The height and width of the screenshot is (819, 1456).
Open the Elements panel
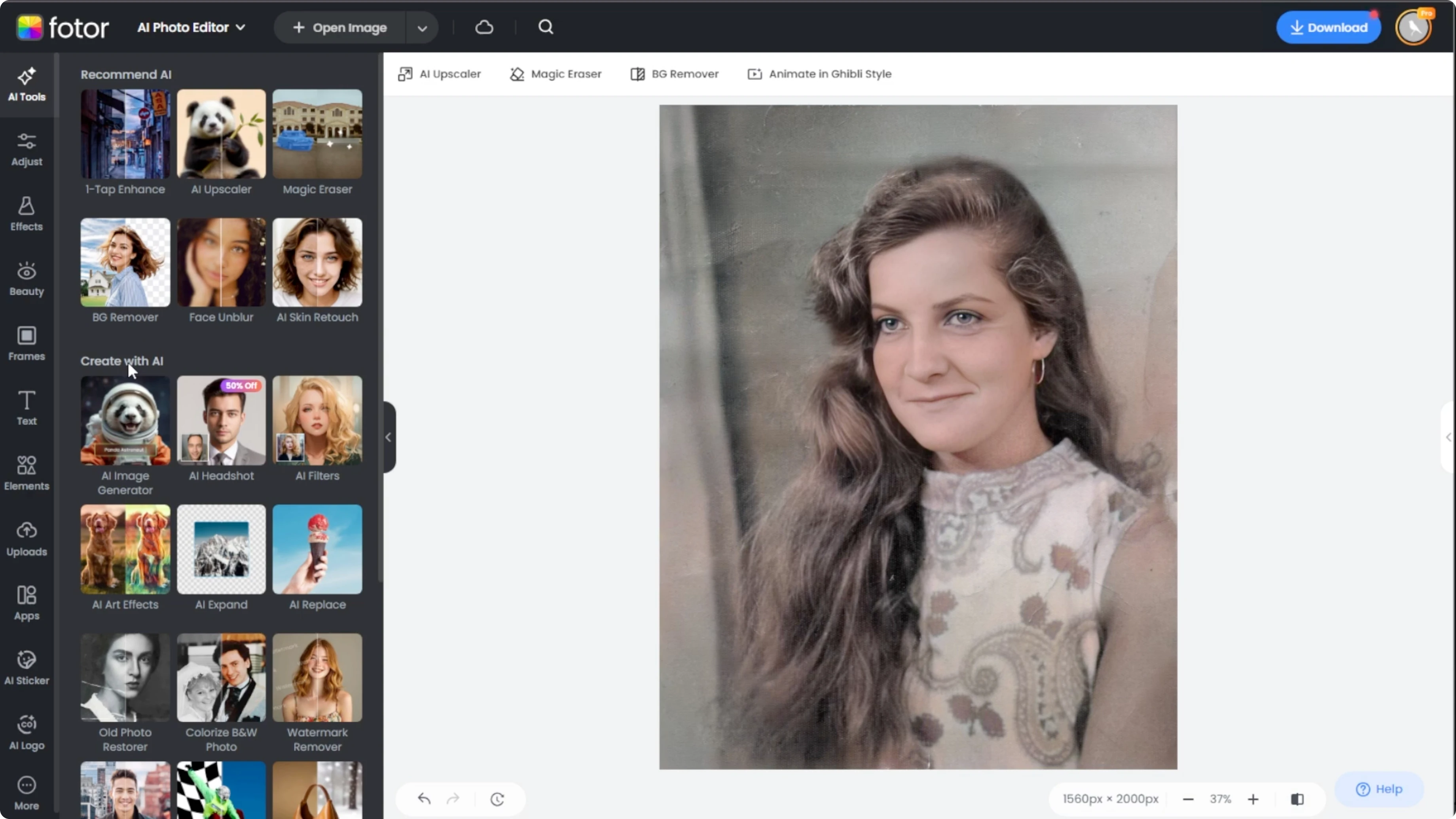[27, 473]
